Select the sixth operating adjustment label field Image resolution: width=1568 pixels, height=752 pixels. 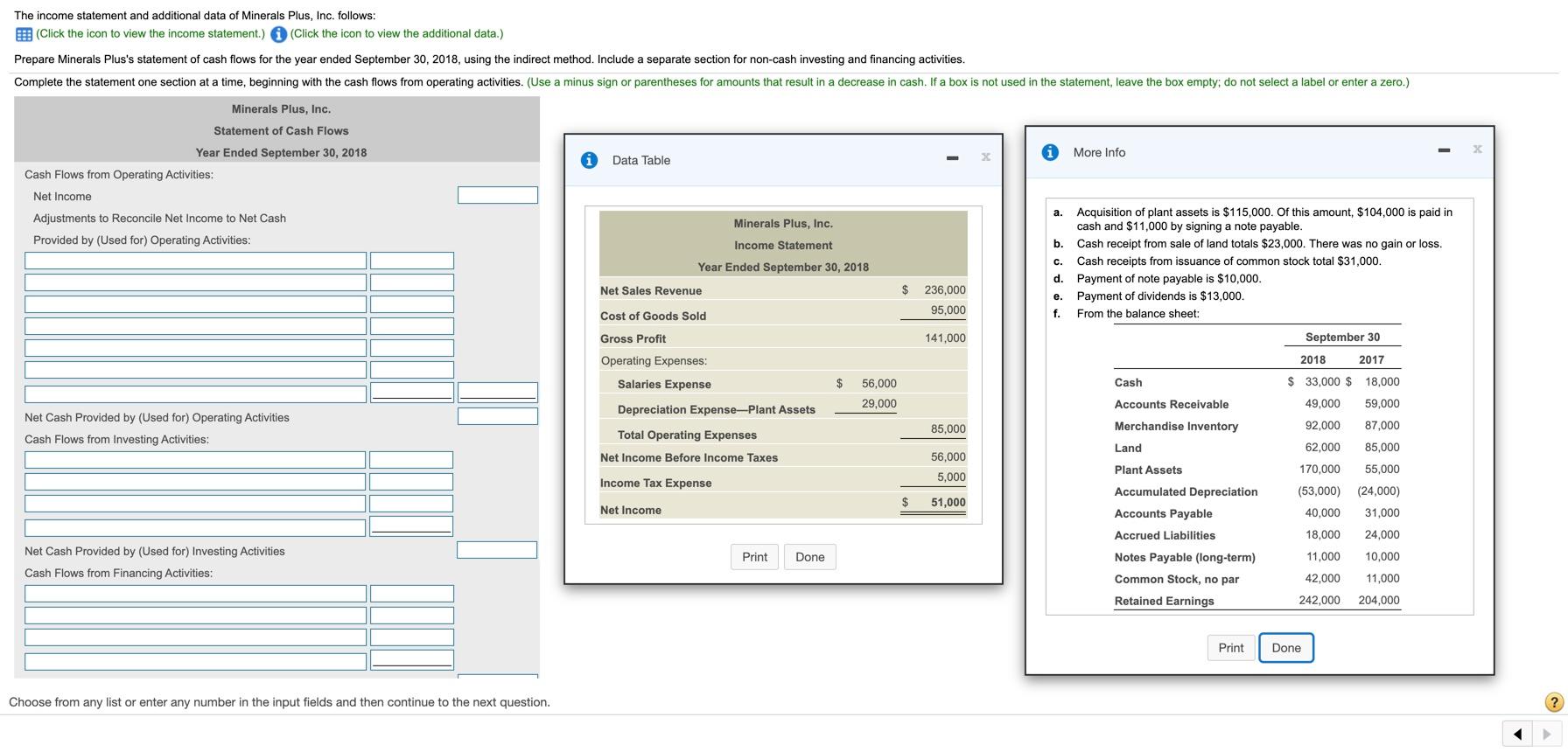196,370
